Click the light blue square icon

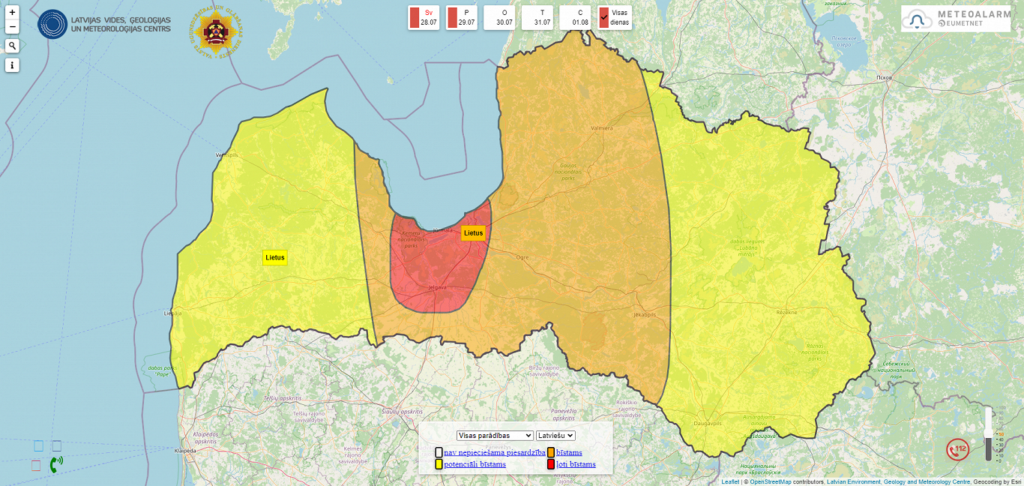click(x=39, y=446)
